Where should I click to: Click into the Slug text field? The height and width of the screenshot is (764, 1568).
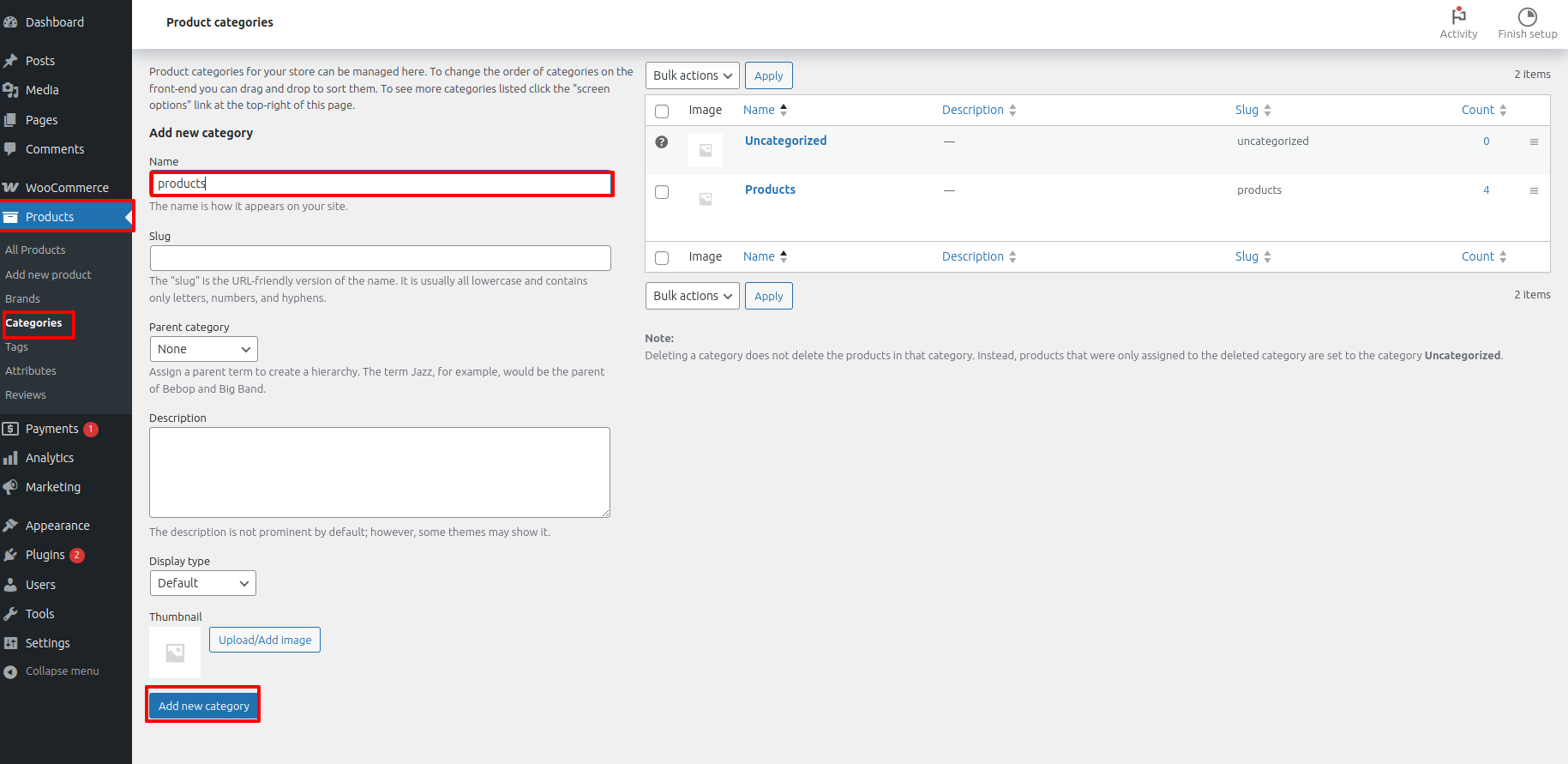coord(380,258)
